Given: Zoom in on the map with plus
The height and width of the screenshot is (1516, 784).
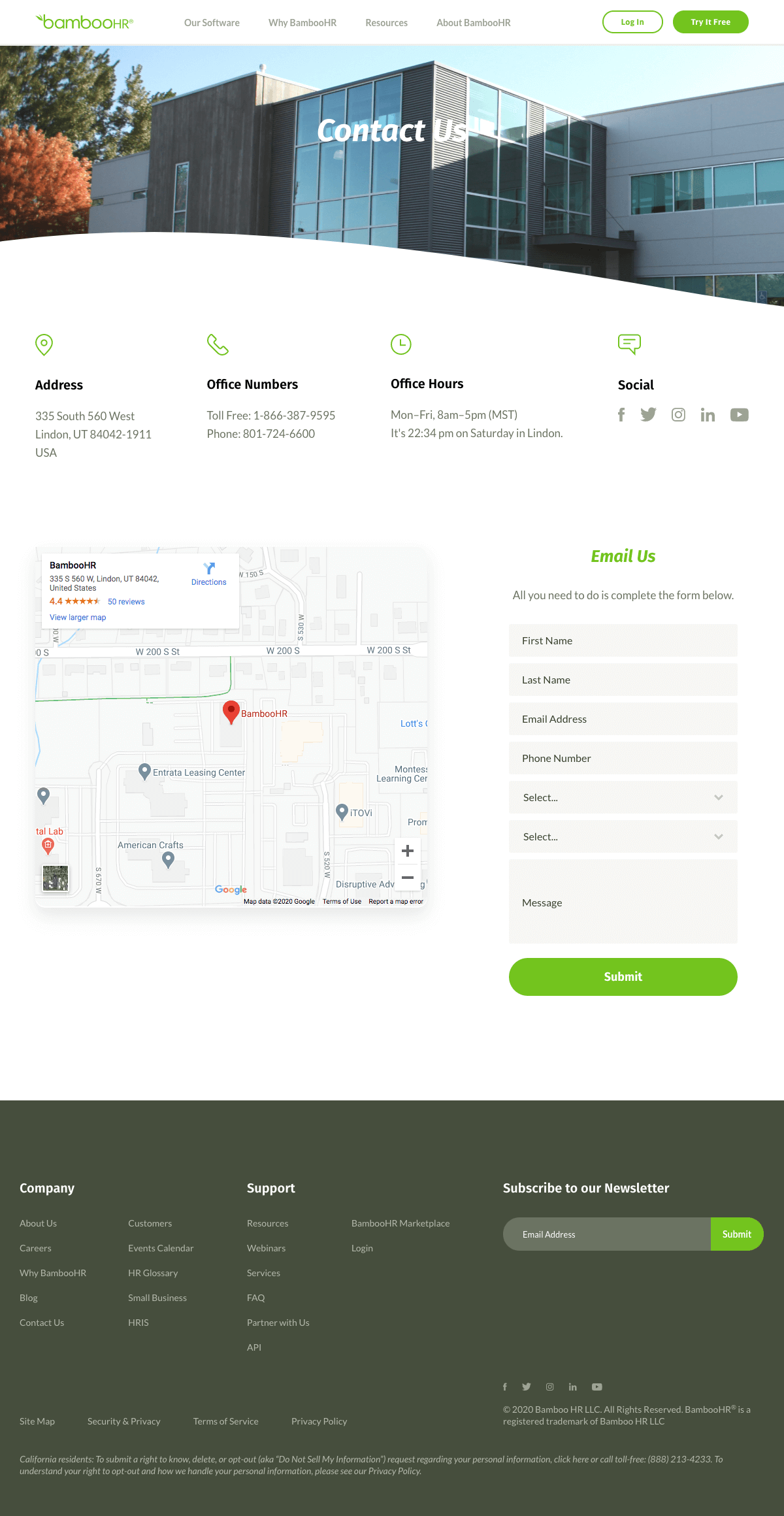Looking at the screenshot, I should [408, 851].
